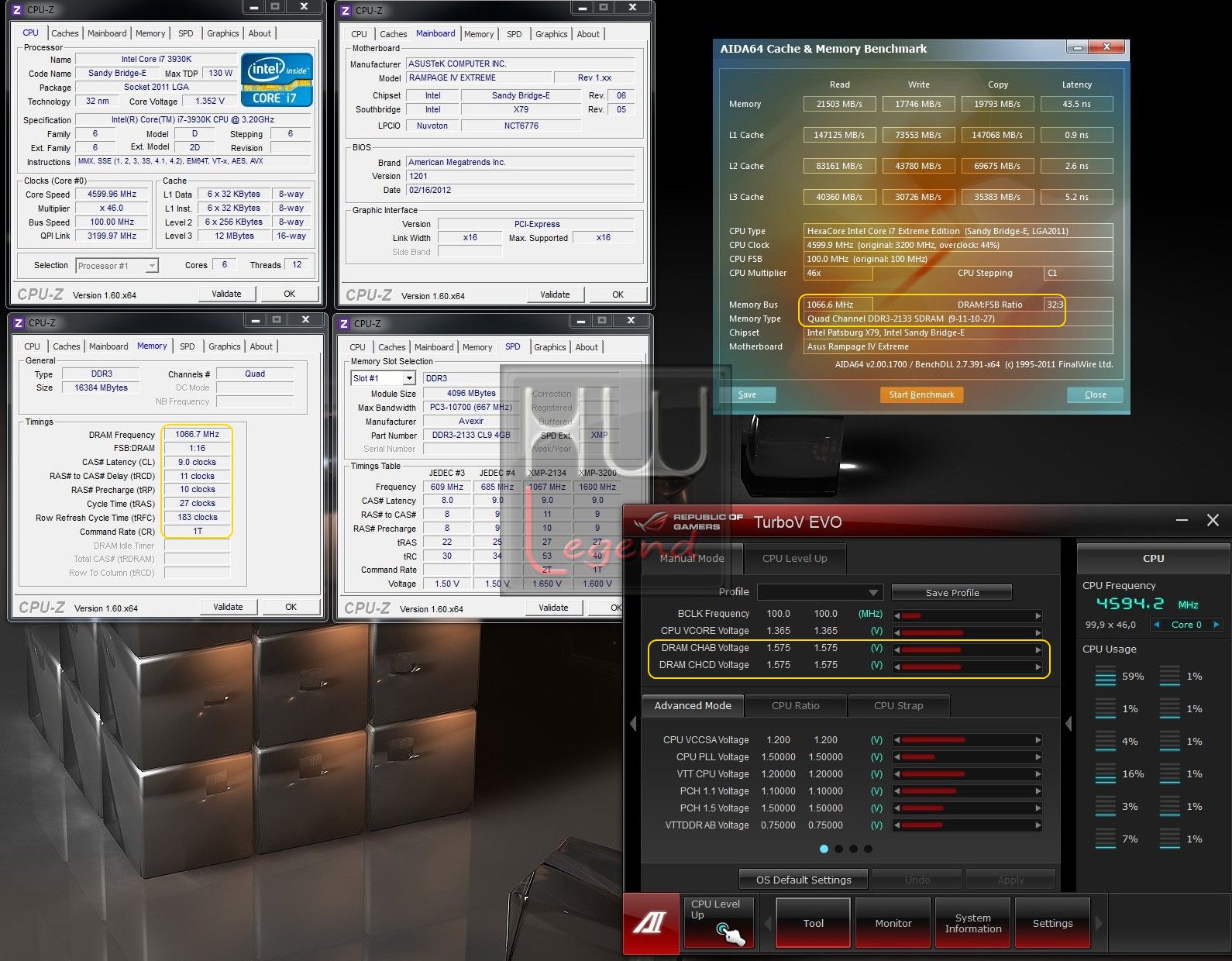
Task: Click Start Benchmark in AIDA64
Action: (x=921, y=394)
